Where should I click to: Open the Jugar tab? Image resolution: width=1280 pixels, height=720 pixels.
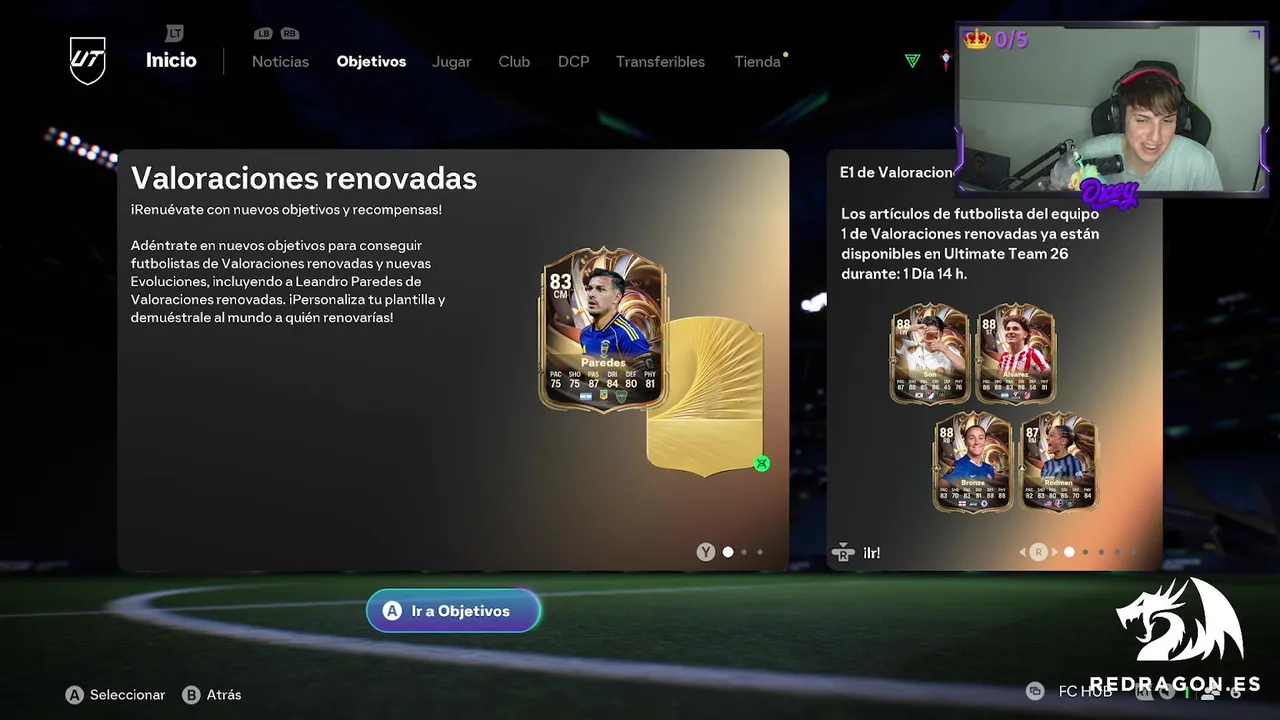451,61
